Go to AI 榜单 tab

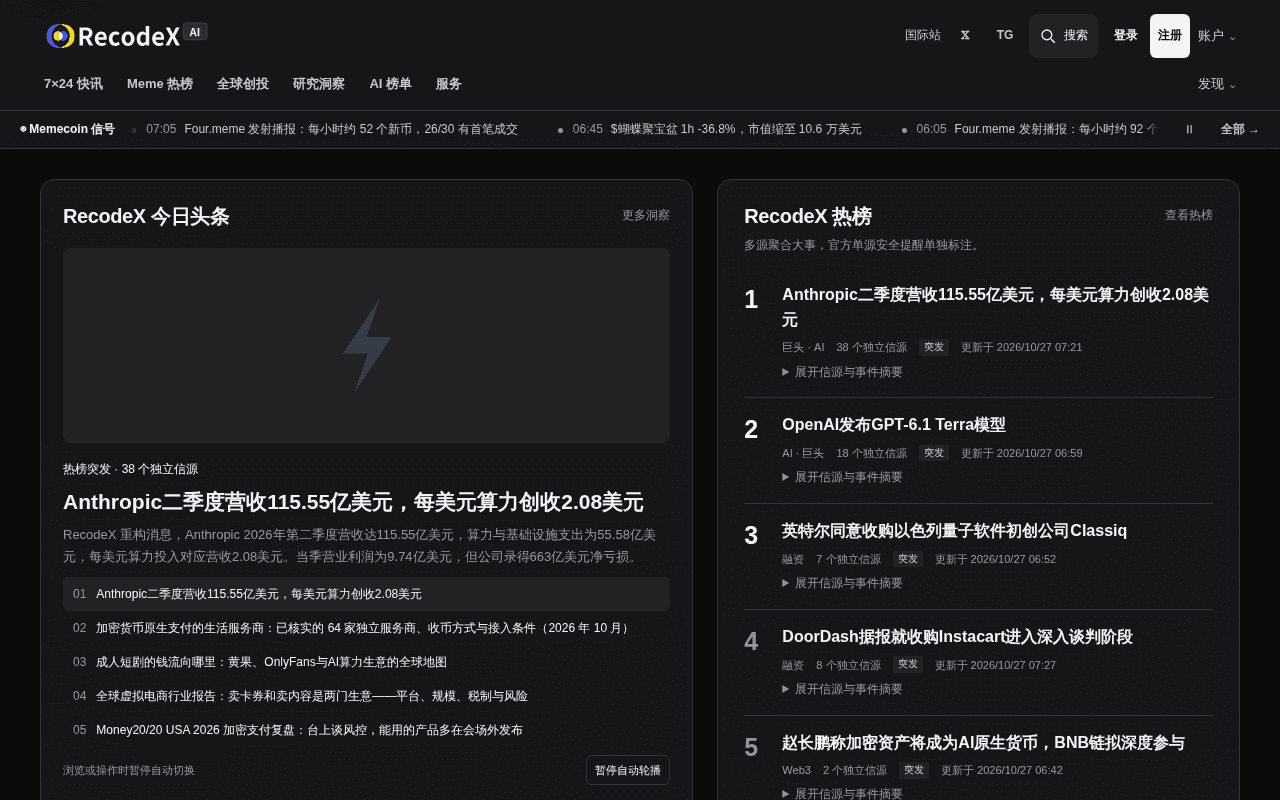pyautogui.click(x=390, y=84)
